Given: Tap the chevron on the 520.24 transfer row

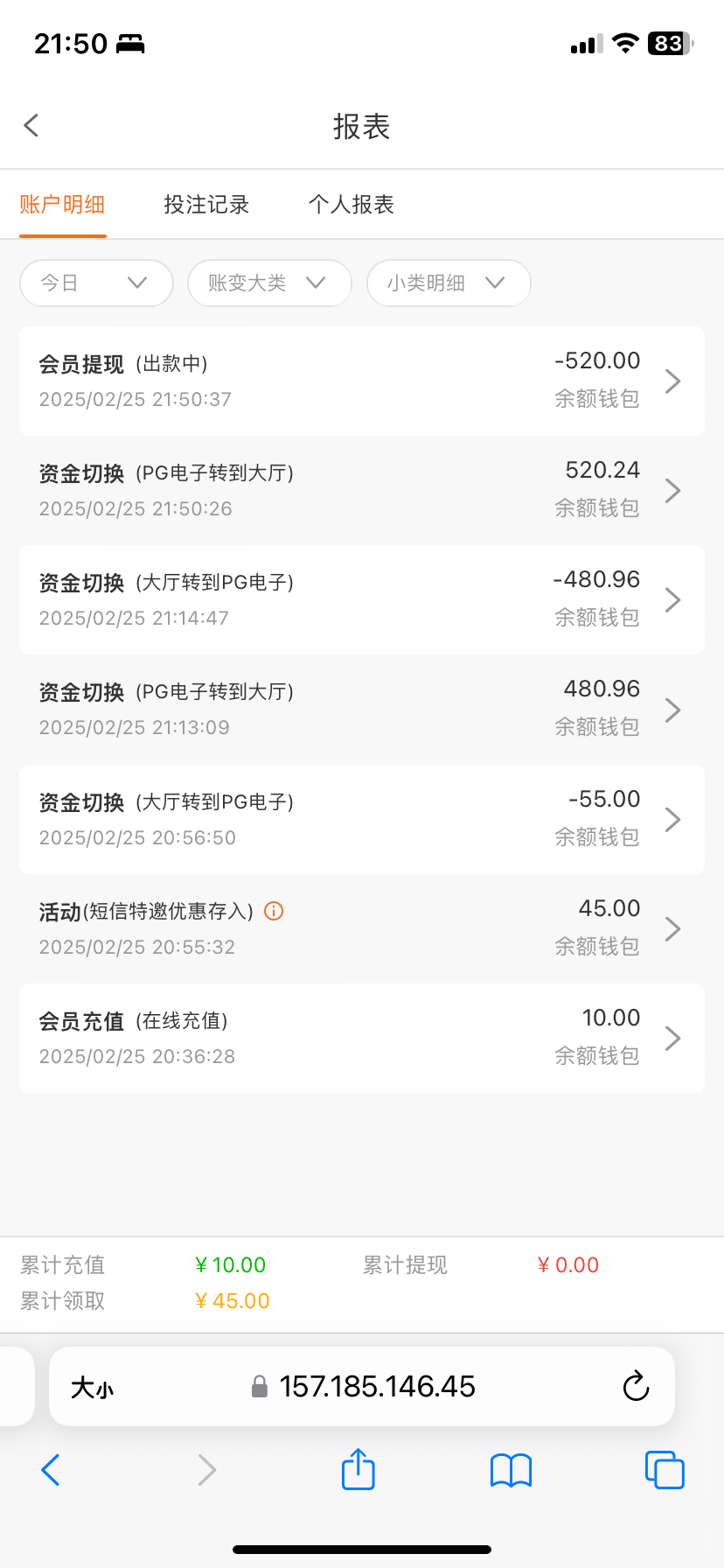Looking at the screenshot, I should 672,491.
